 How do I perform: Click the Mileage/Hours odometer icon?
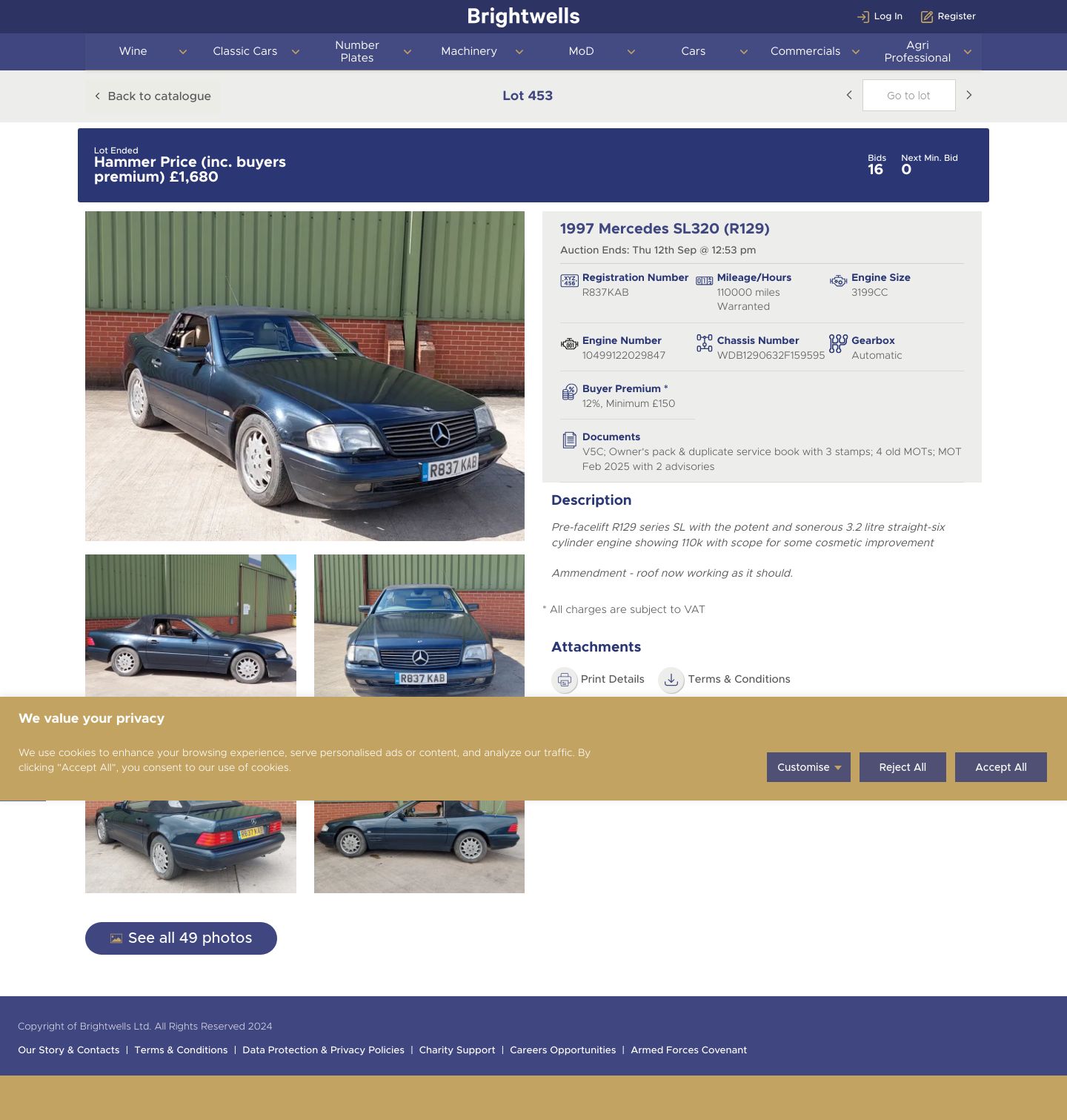coord(704,281)
